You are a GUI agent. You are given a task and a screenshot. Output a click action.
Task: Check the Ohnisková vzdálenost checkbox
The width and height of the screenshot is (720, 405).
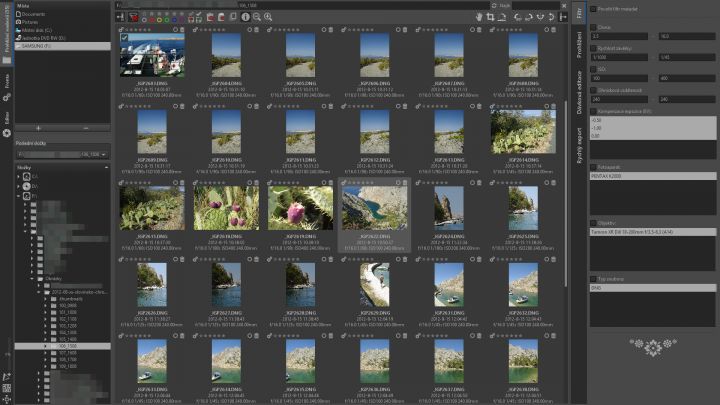pyautogui.click(x=593, y=90)
